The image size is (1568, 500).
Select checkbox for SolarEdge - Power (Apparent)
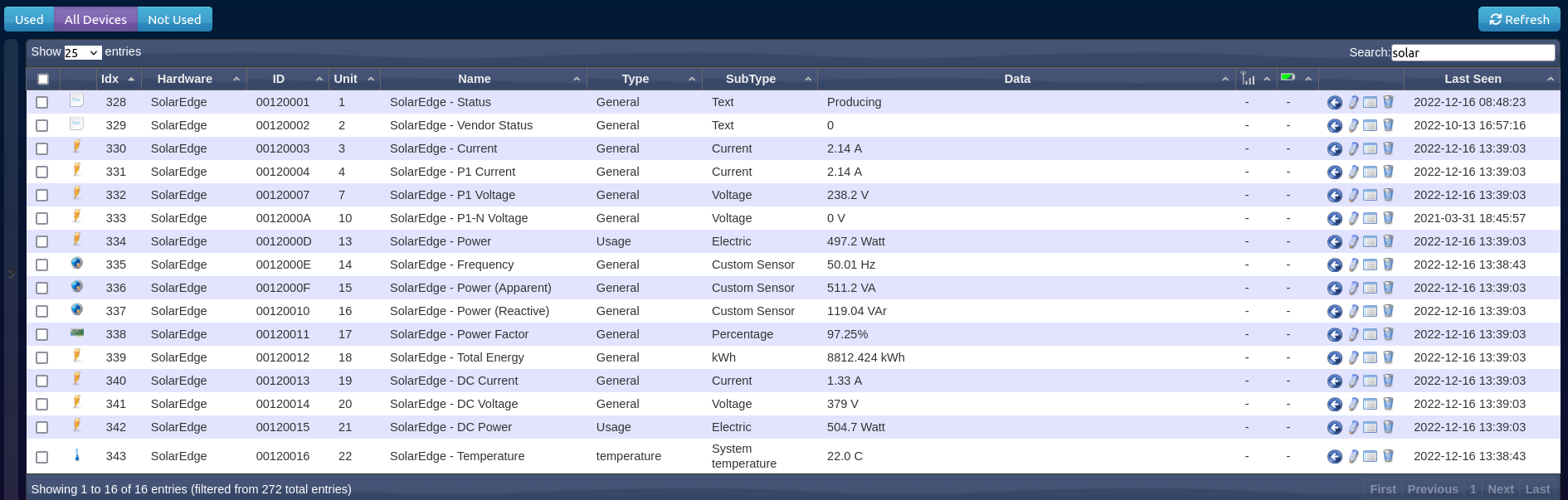42,289
